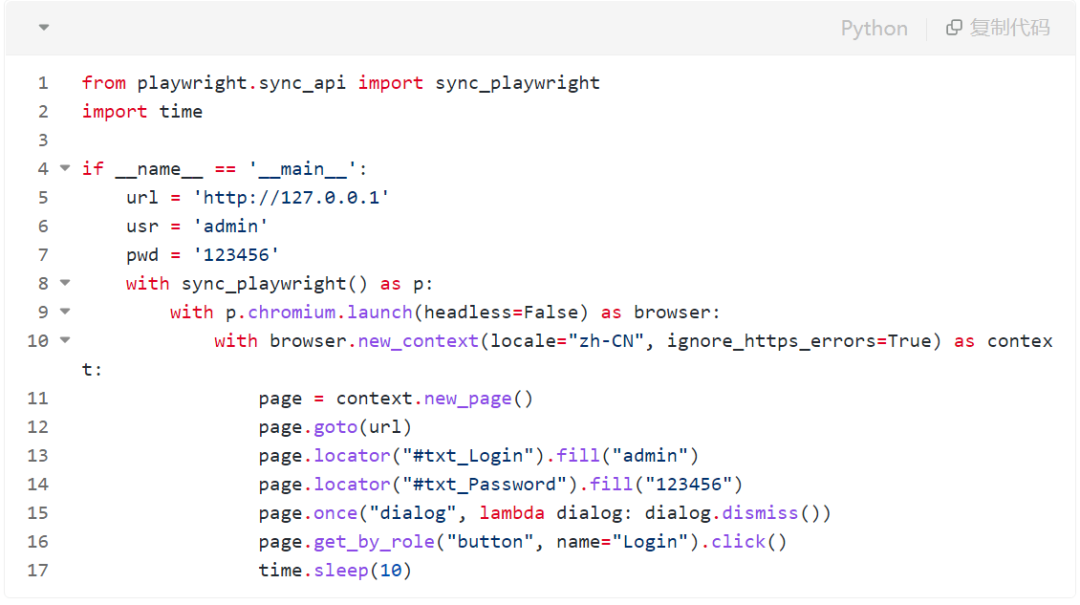
Task: Click name="Login" argument
Action: [x=622, y=542]
